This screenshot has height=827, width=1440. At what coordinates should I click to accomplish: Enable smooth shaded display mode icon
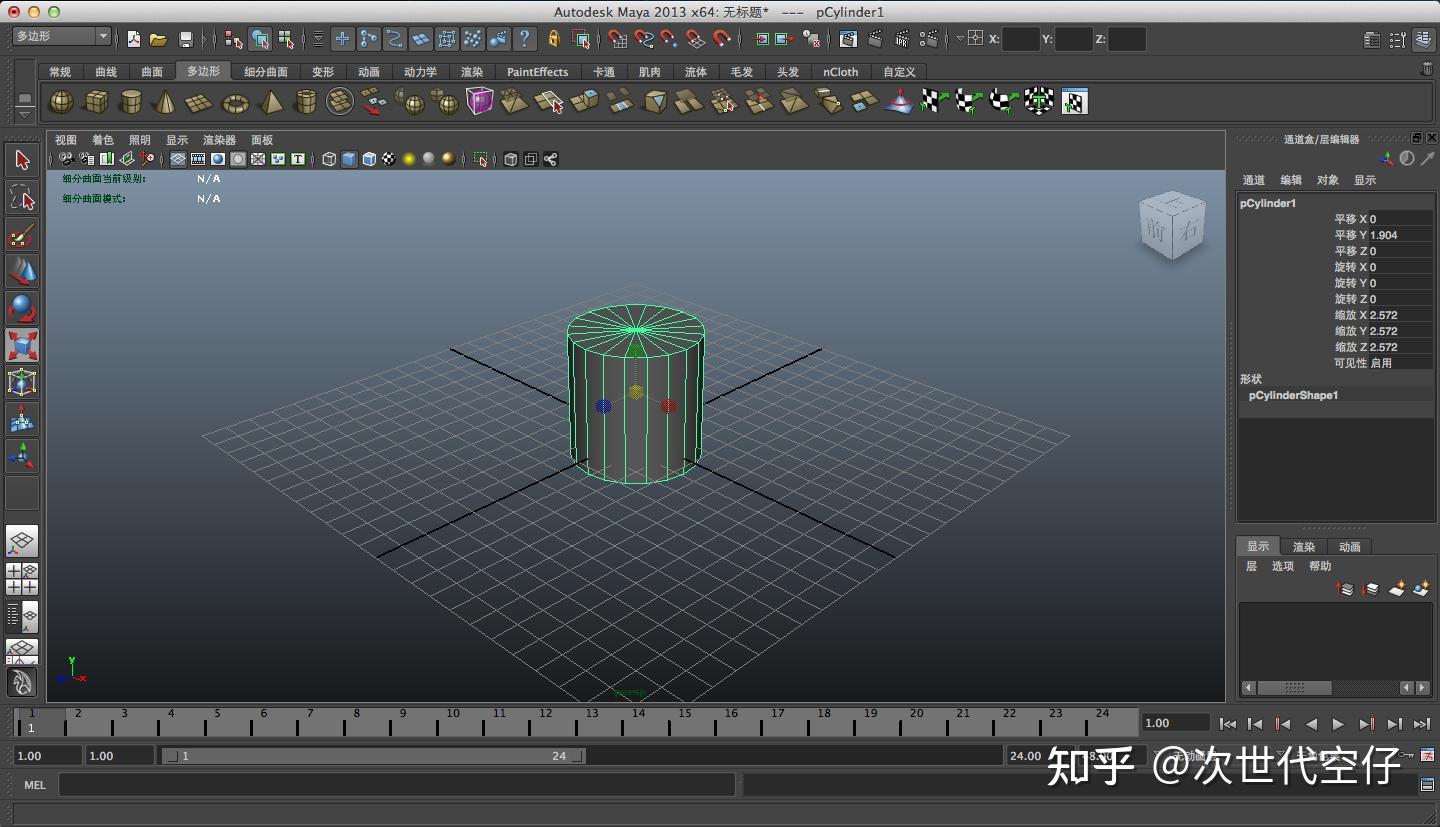350,158
